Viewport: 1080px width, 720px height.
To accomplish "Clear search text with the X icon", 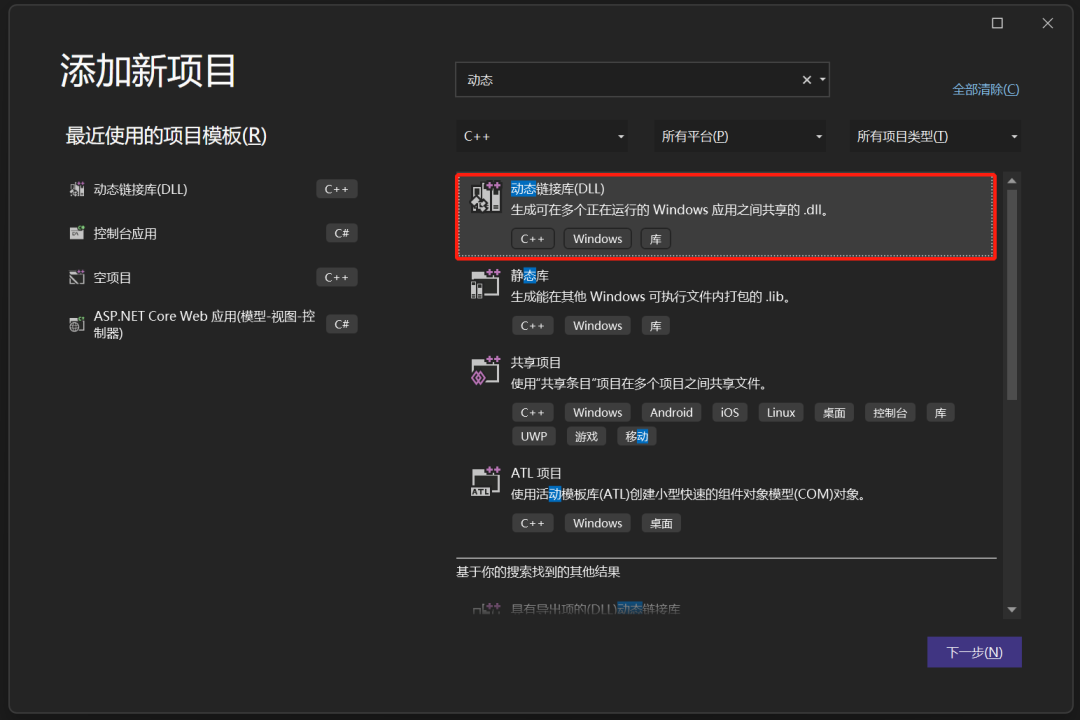I will (806, 80).
